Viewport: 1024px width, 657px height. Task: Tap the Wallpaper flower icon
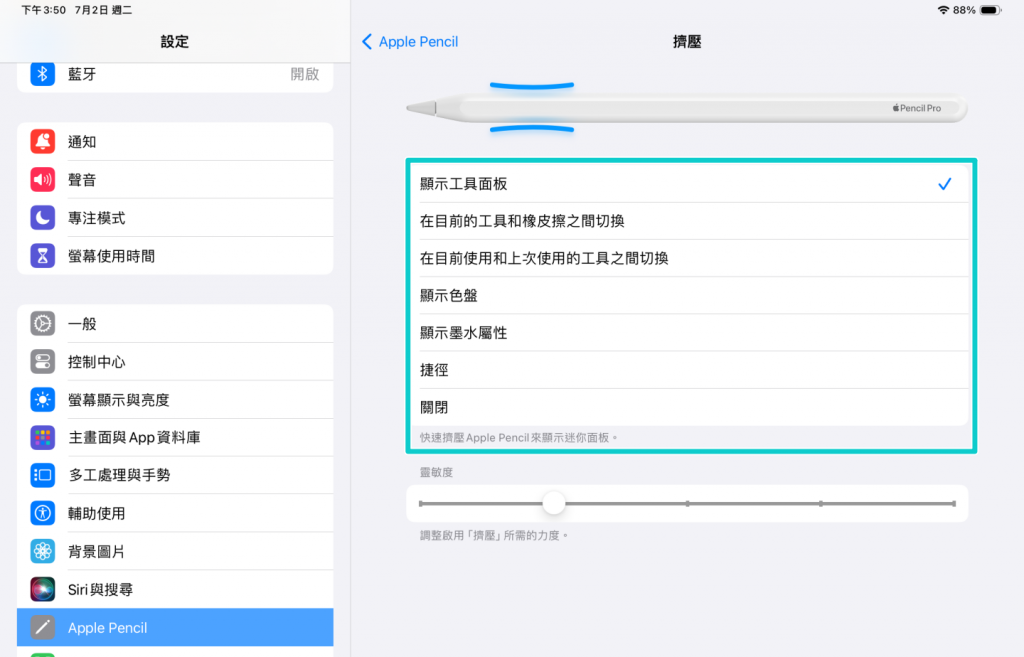[x=42, y=551]
